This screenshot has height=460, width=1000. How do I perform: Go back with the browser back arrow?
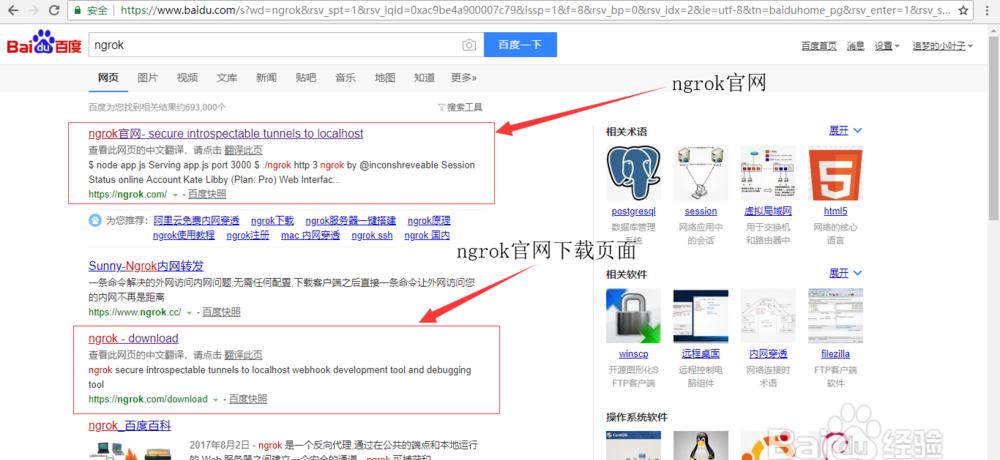point(11,10)
